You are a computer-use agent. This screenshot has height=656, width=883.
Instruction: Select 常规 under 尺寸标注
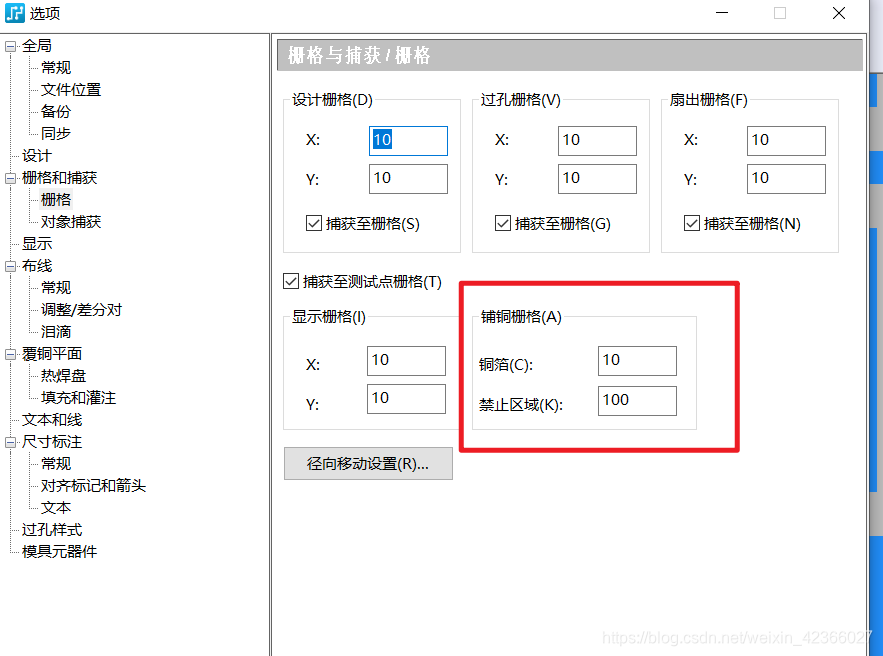click(x=56, y=463)
